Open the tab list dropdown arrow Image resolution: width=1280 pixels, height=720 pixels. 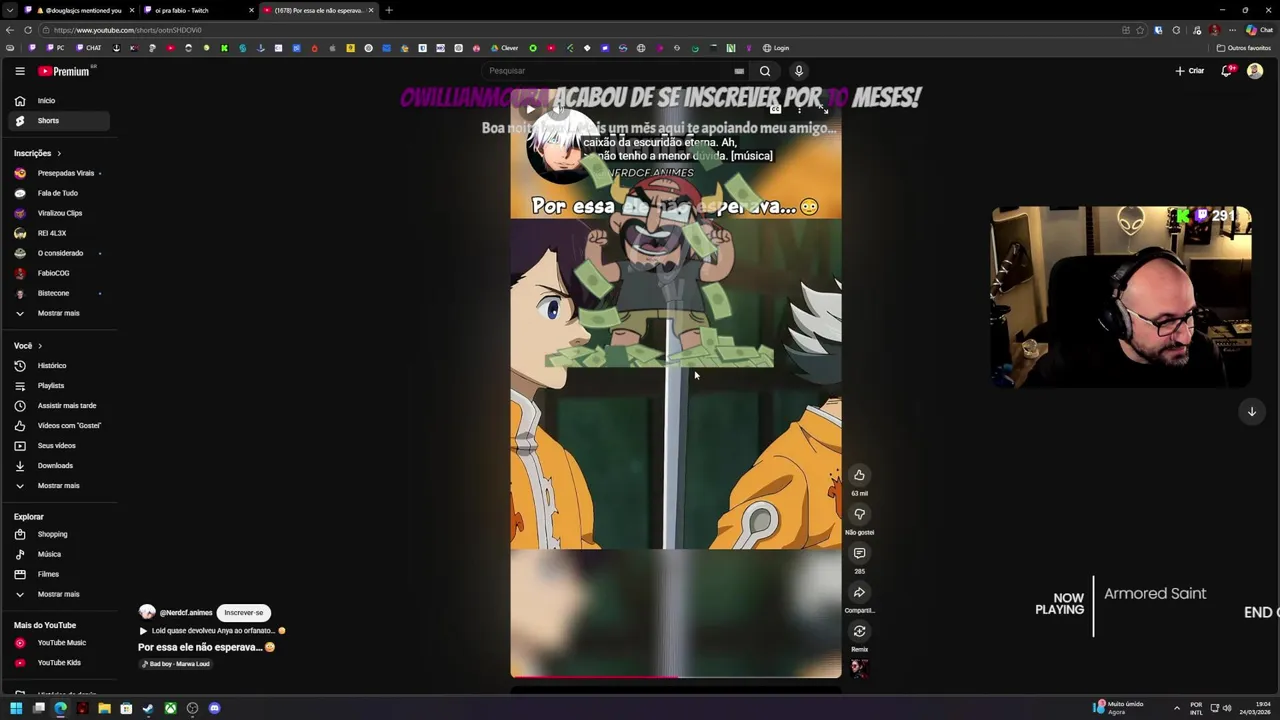point(10,10)
